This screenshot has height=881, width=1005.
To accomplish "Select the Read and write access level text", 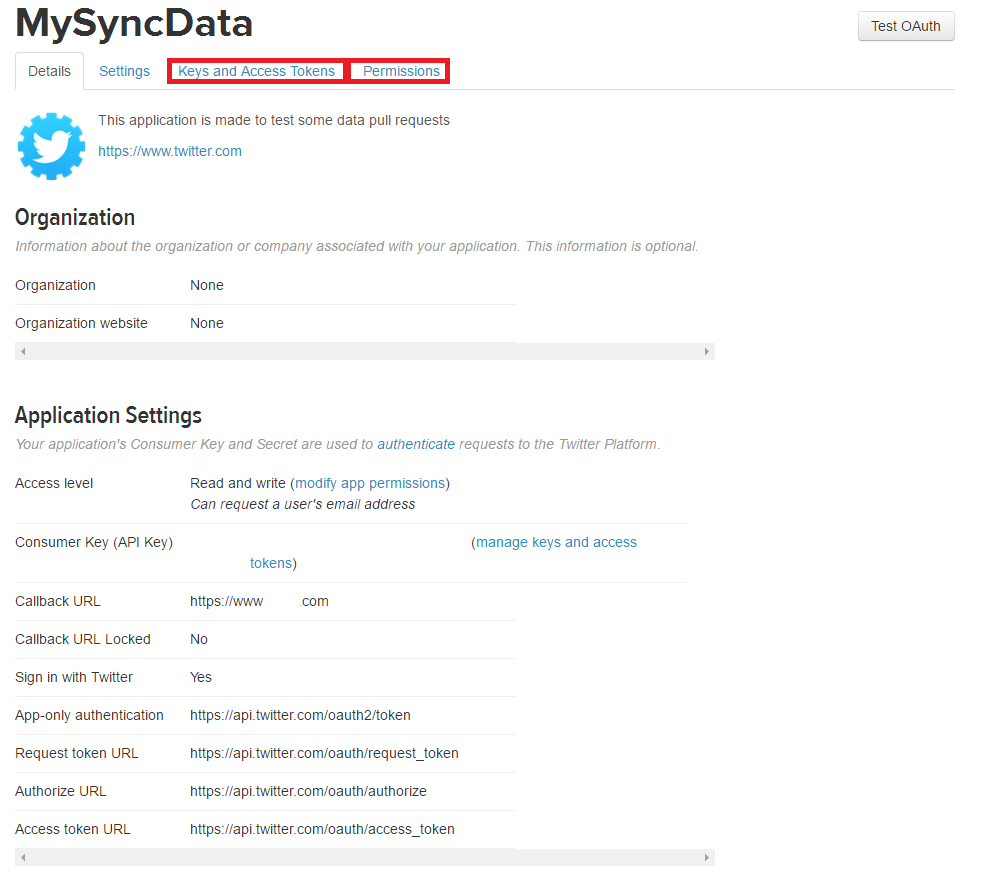I will 238,483.
